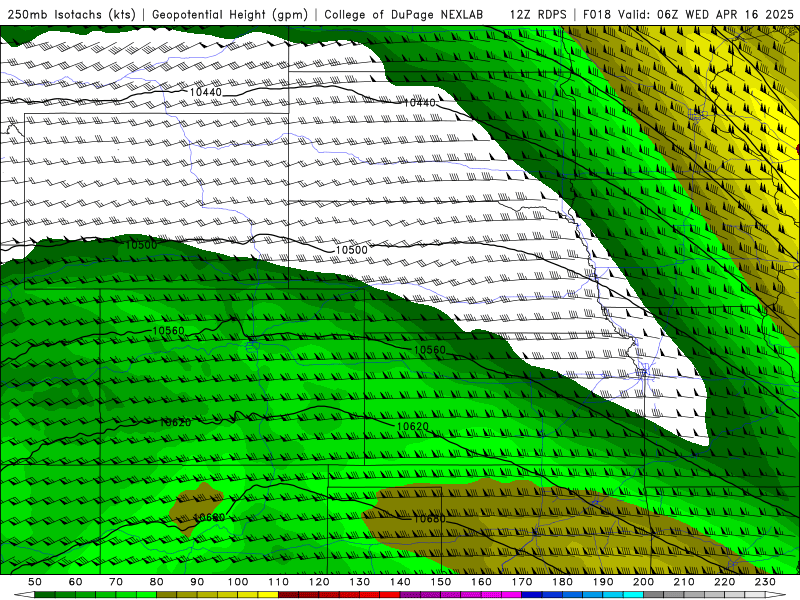Screen dimensions: 800x600
Task: Pick the bright yellow swatch in color bar
Action: 268,595
